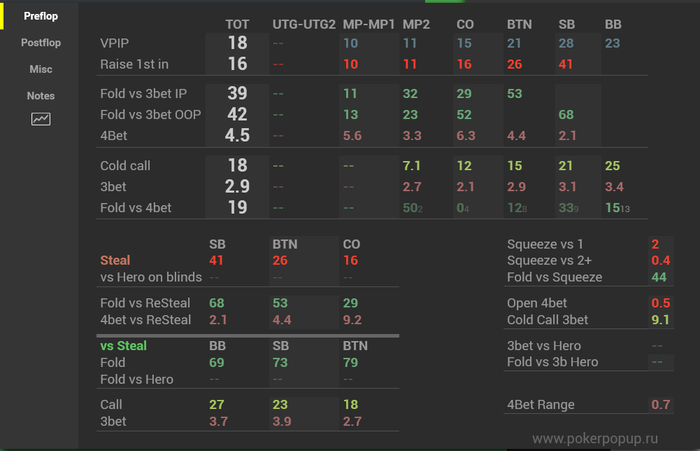The height and width of the screenshot is (451, 700).
Task: Switch to the Preflop tab
Action: click(x=41, y=16)
